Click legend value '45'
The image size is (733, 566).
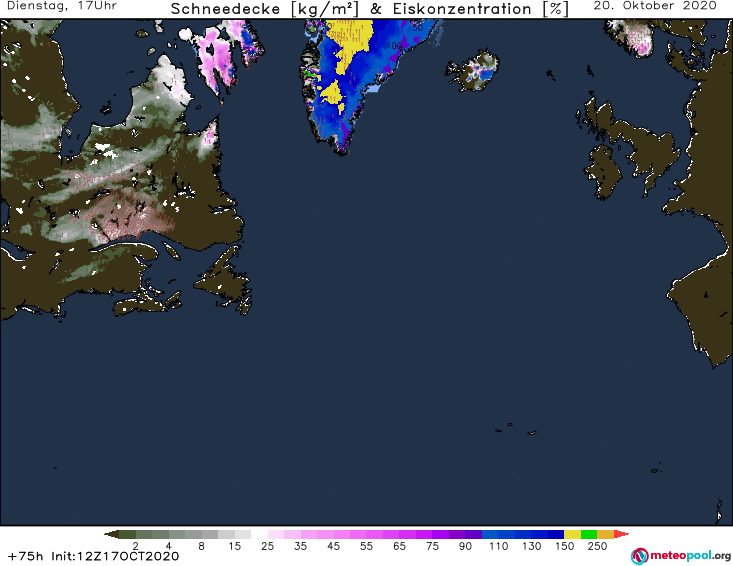333,546
